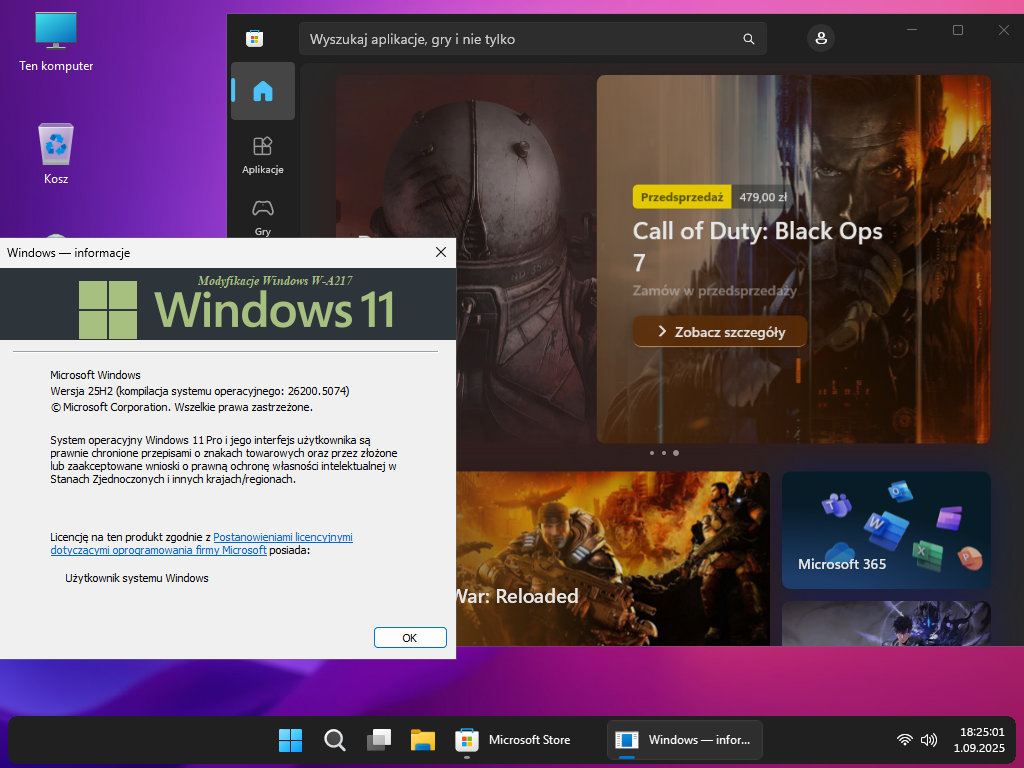The image size is (1024, 768).
Task: Type in the Wyszukaj aplikacje search field
Action: pos(520,40)
